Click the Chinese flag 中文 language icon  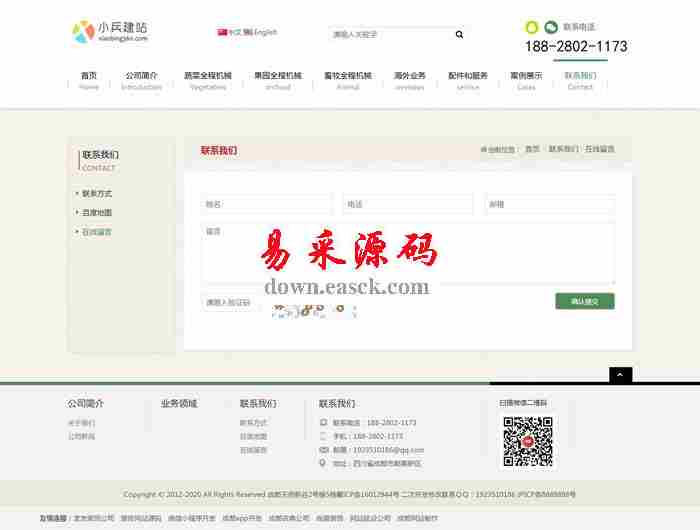[x=222, y=32]
